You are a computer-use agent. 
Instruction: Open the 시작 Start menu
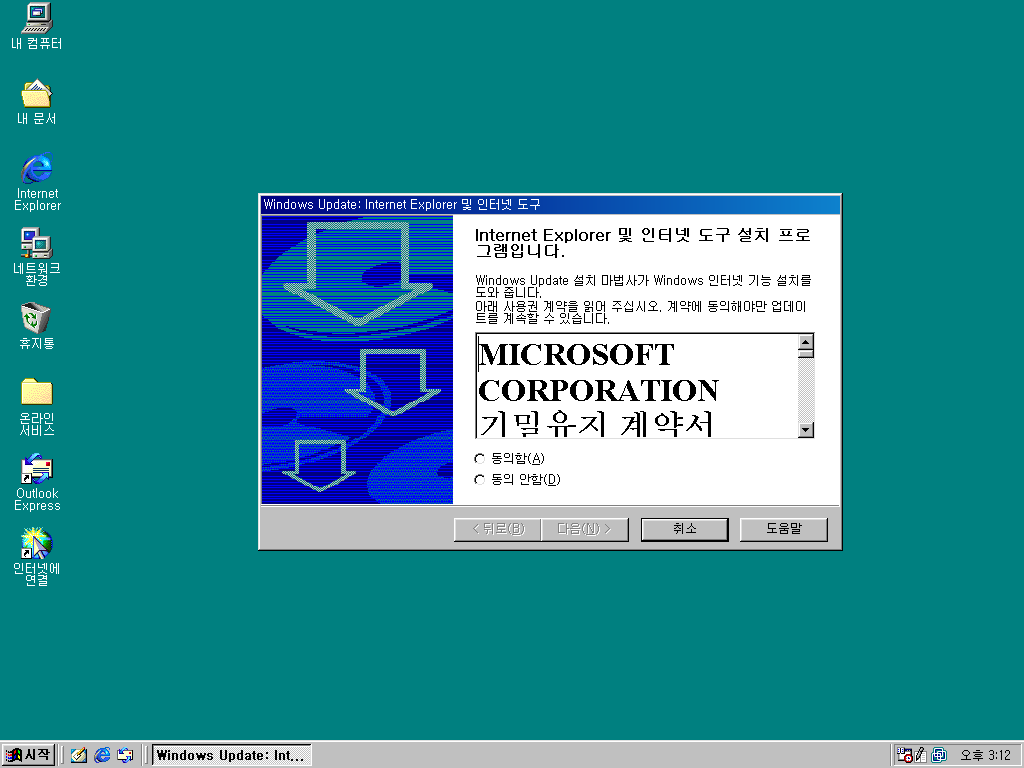[x=27, y=755]
